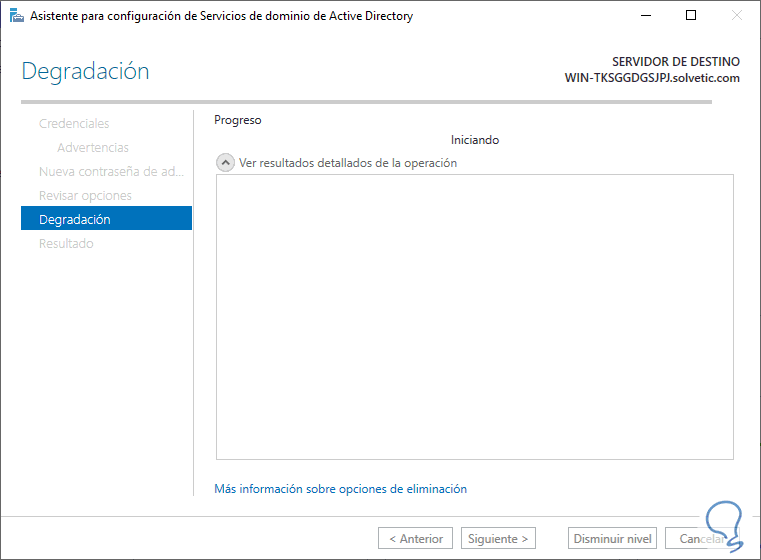
Task: Select Nueva contraseña de ad... step
Action: pyautogui.click(x=111, y=172)
